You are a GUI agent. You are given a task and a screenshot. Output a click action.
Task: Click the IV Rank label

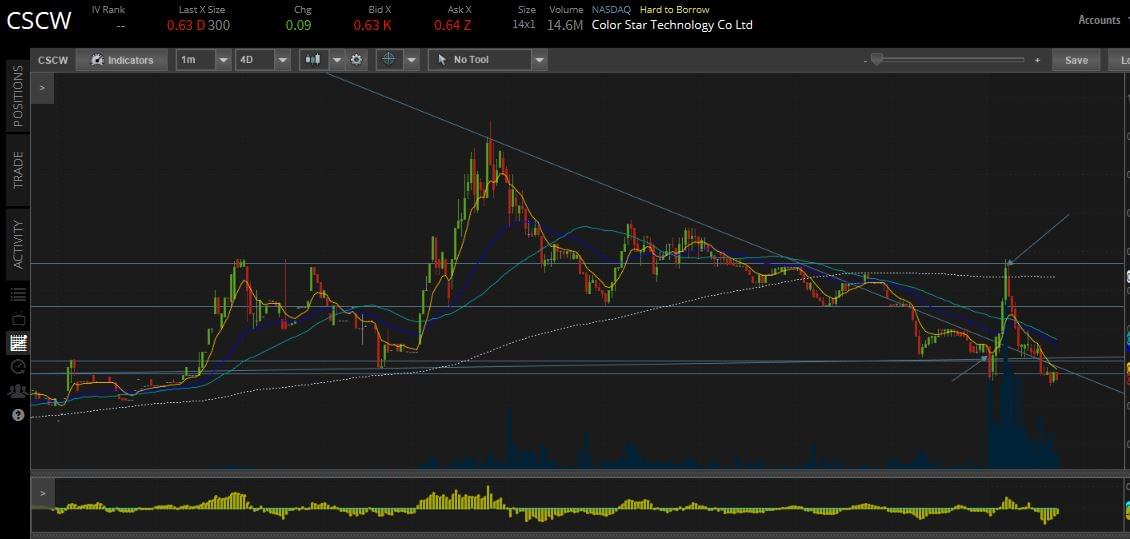[x=108, y=9]
